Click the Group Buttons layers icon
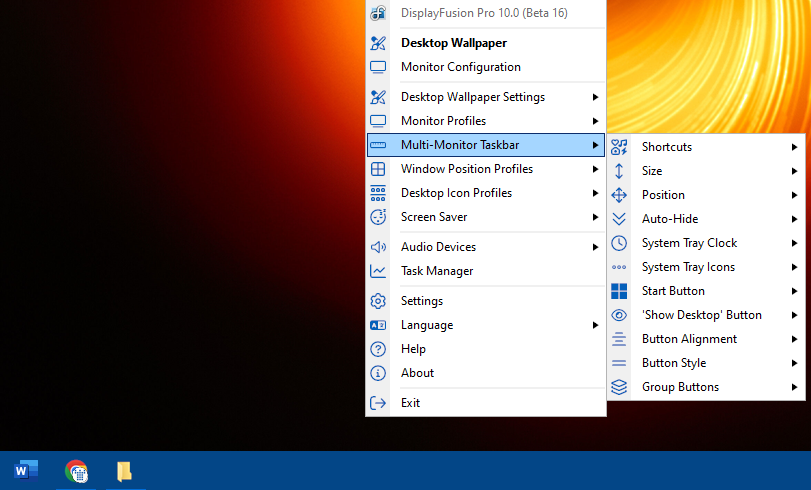Viewport: 811px width, 490px height. [619, 387]
